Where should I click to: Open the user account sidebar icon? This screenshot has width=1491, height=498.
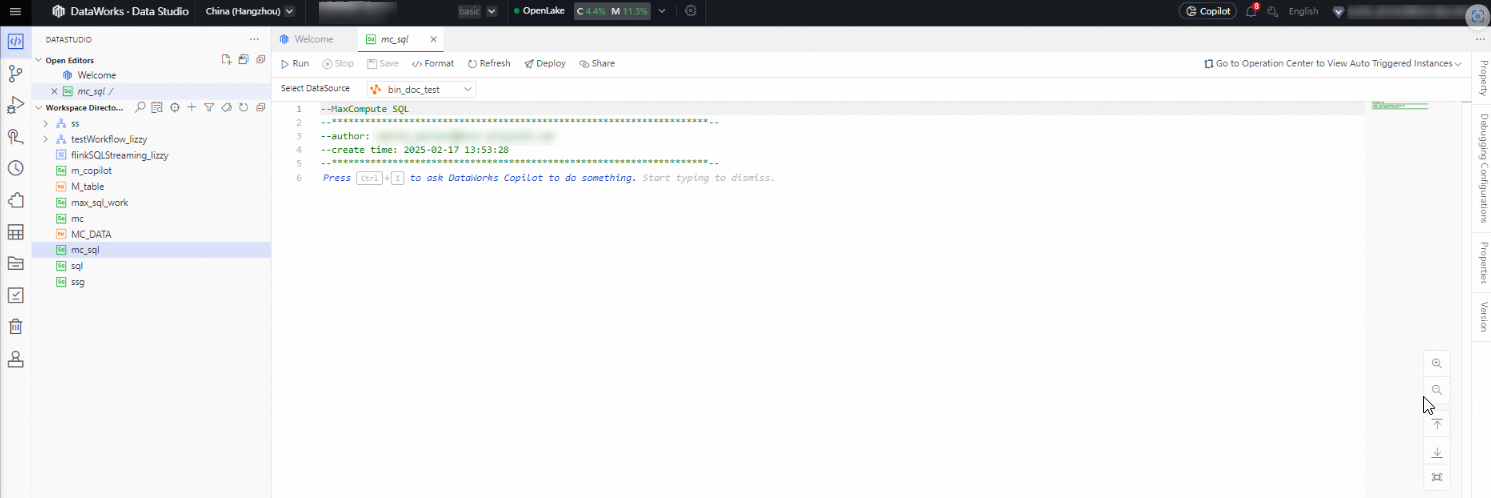coord(15,359)
